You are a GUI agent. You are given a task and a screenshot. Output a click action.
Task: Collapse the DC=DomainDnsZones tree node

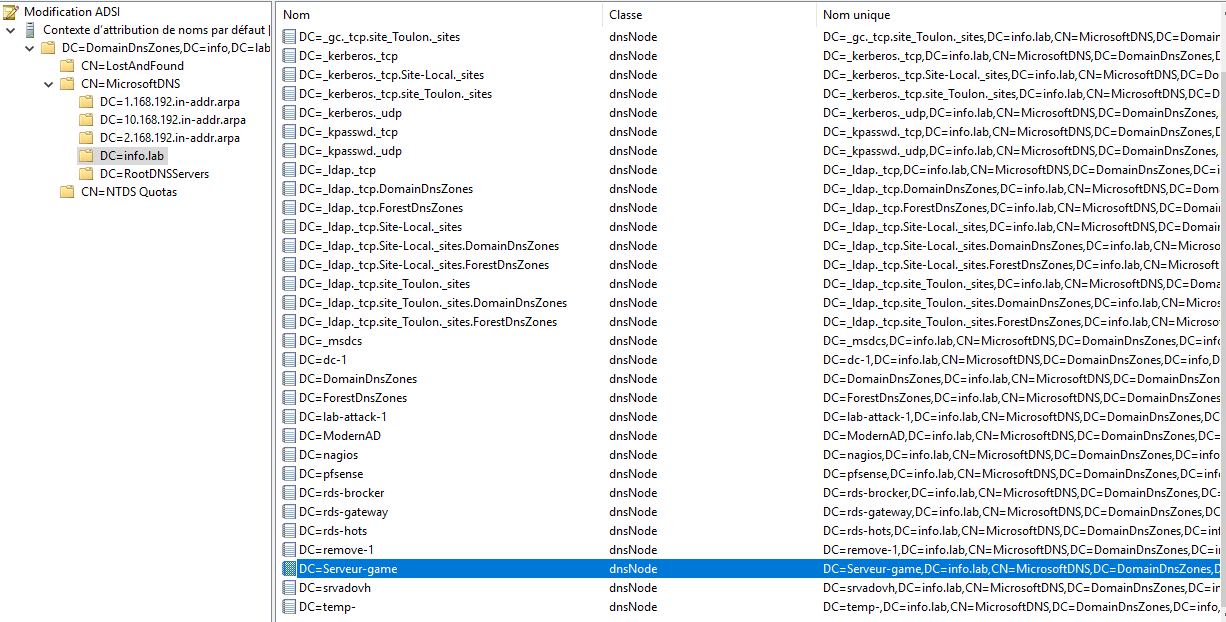(30, 48)
